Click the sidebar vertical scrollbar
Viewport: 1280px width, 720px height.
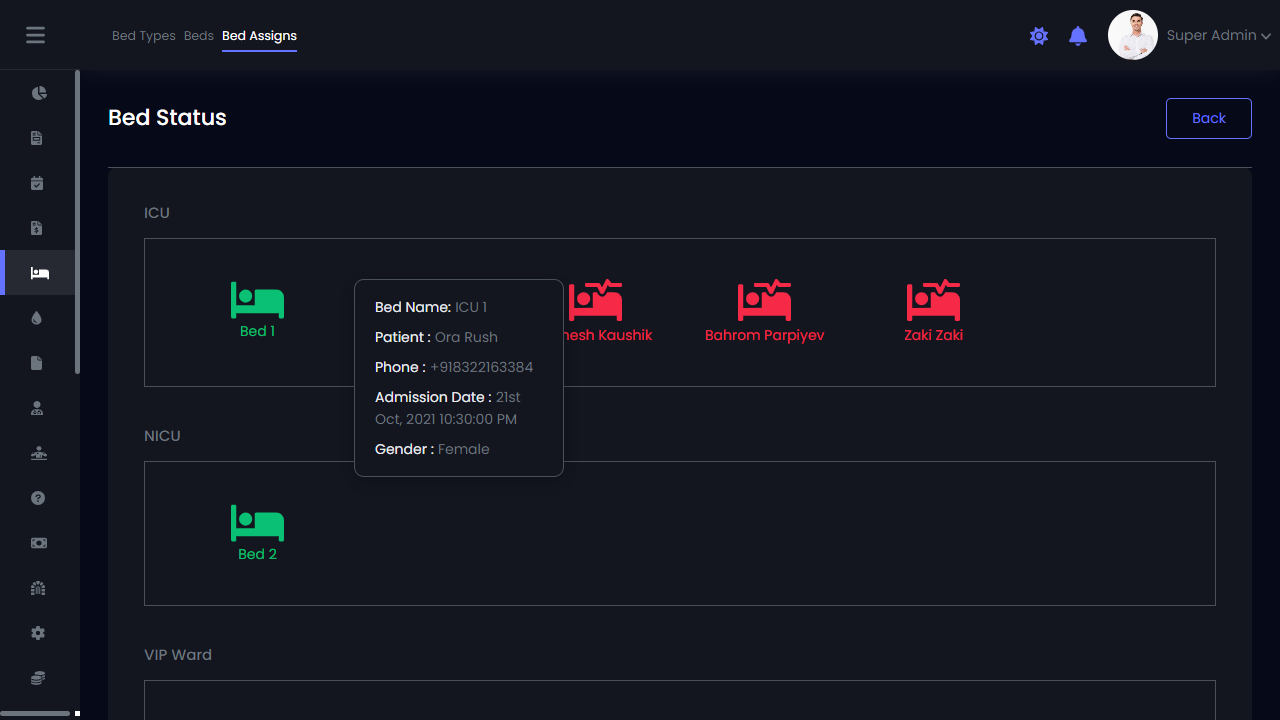point(78,222)
